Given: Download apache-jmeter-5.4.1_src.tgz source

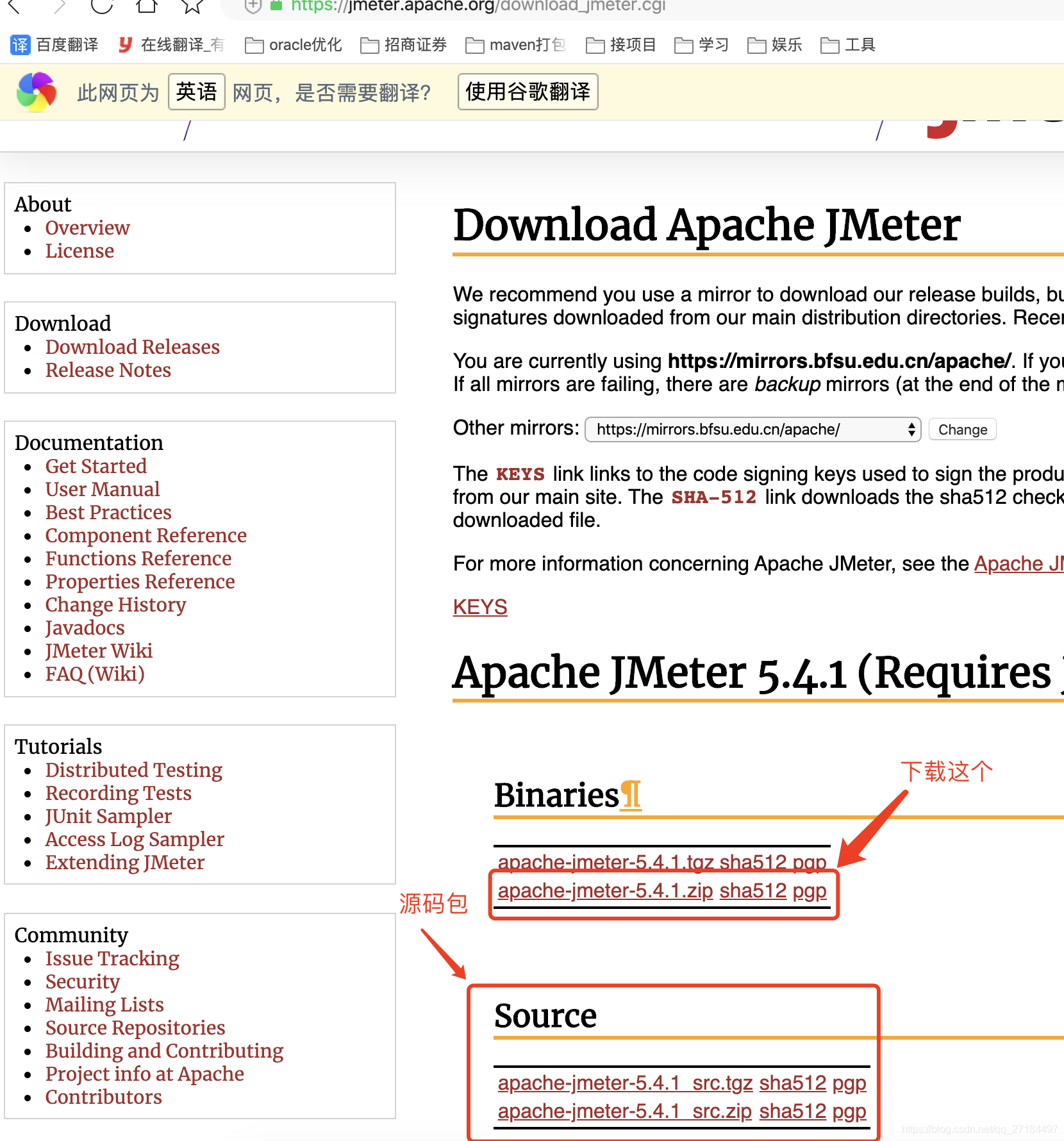Looking at the screenshot, I should 626,1083.
